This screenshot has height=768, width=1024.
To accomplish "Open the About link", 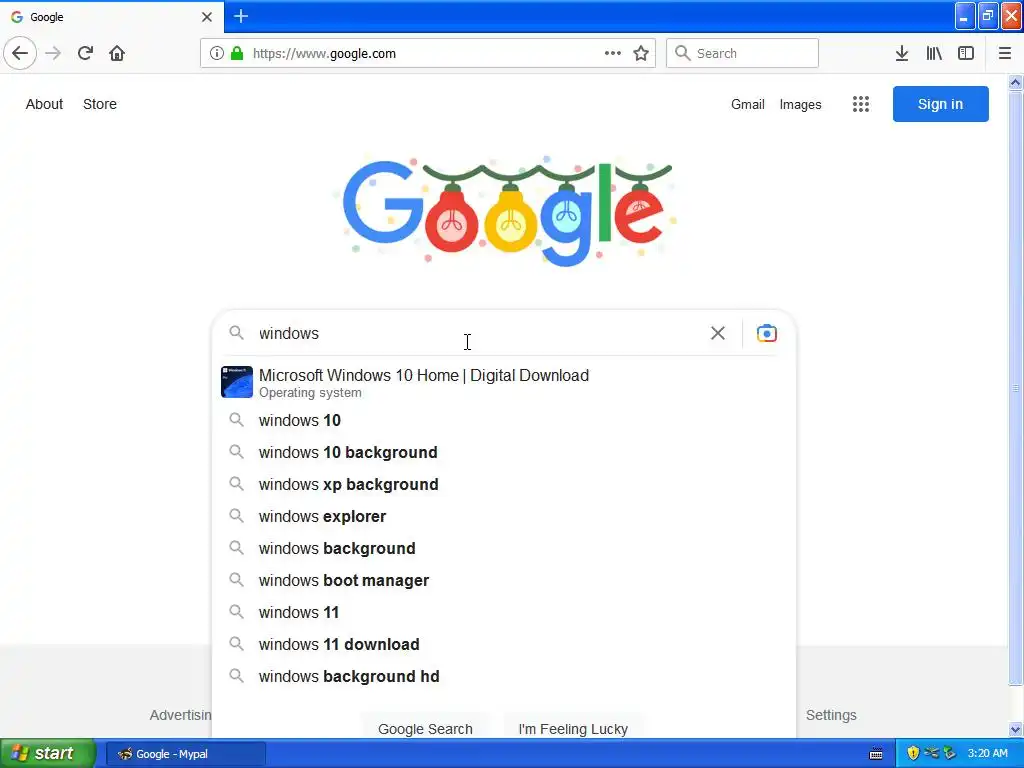I will (44, 104).
